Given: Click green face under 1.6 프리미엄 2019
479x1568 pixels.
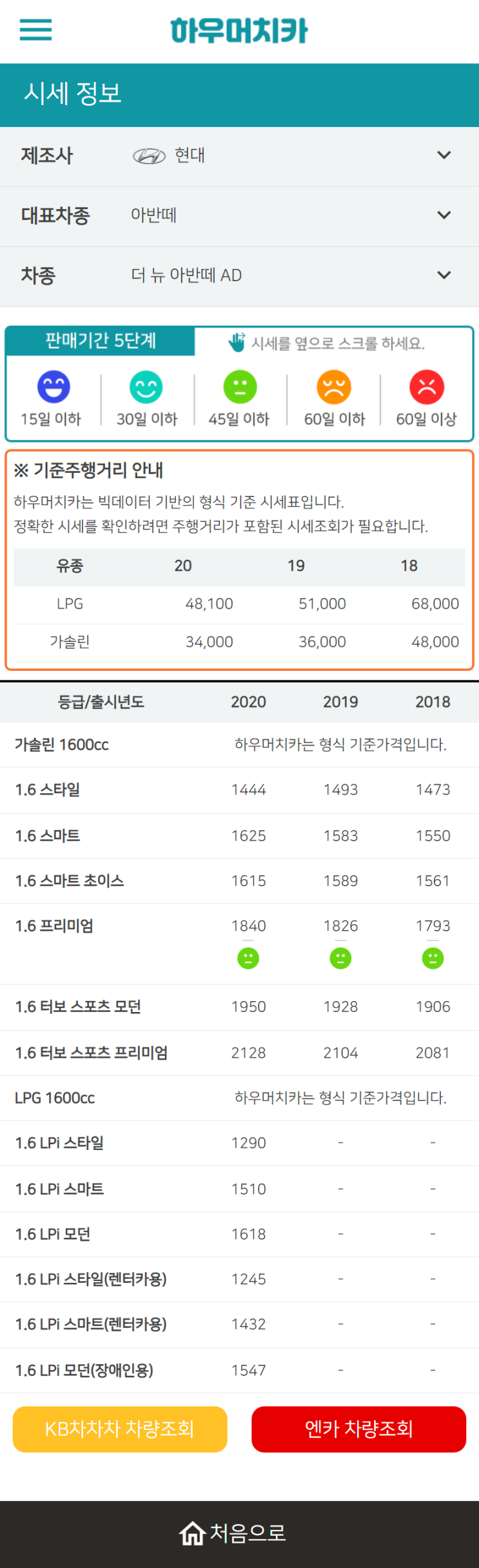Looking at the screenshot, I should [x=340, y=958].
